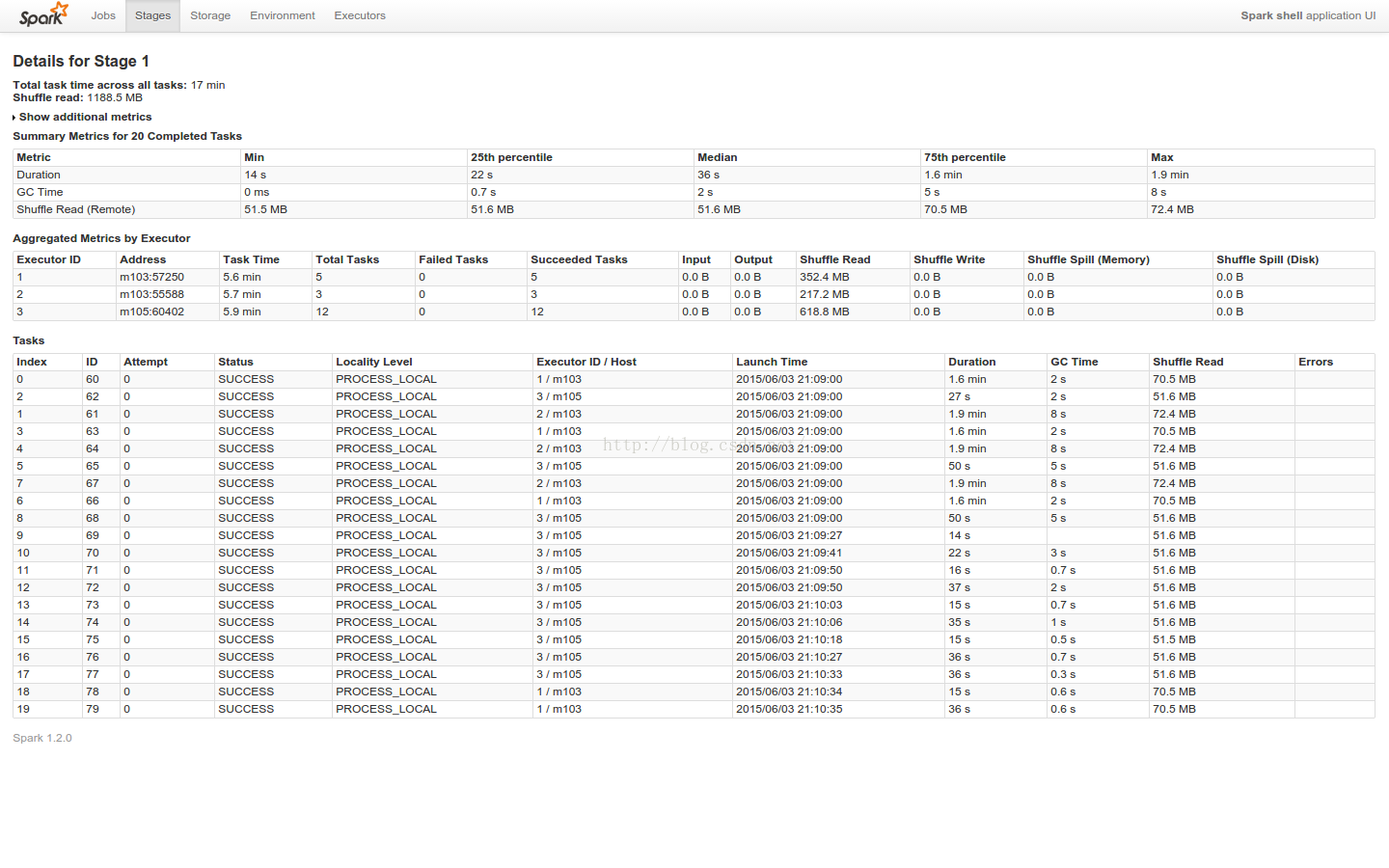The height and width of the screenshot is (868, 1389).
Task: Open the Storage tab
Action: 210,15
